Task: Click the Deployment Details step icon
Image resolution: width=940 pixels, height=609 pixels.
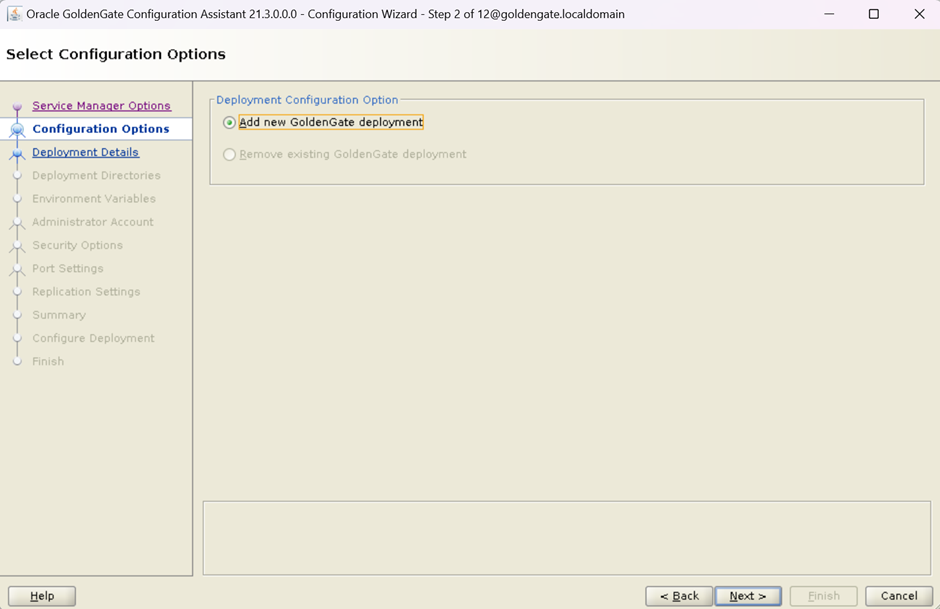Action: (x=17, y=154)
